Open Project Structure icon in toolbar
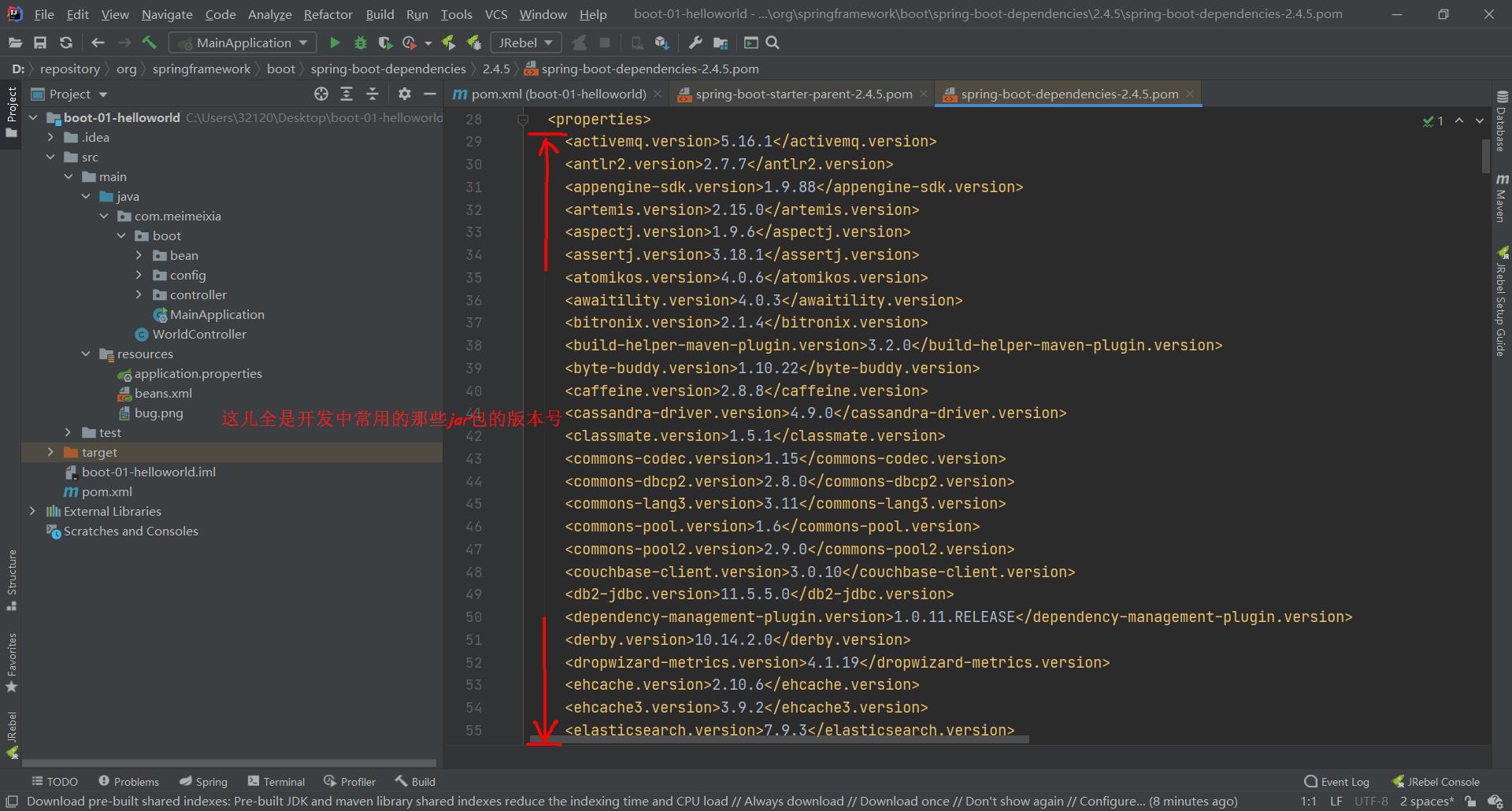Image resolution: width=1512 pixels, height=811 pixels. 720,43
